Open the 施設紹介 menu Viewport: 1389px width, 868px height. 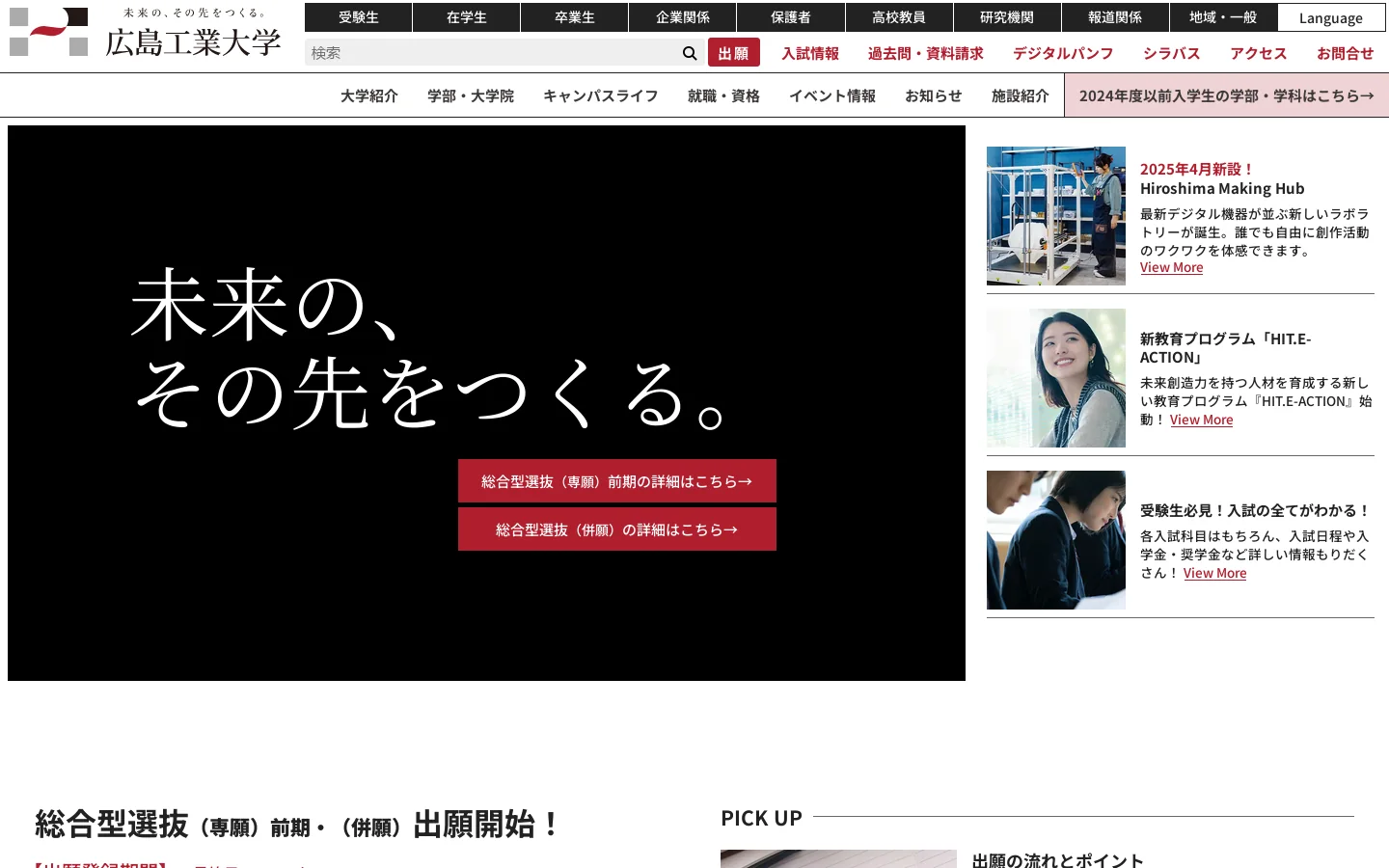[x=1021, y=95]
